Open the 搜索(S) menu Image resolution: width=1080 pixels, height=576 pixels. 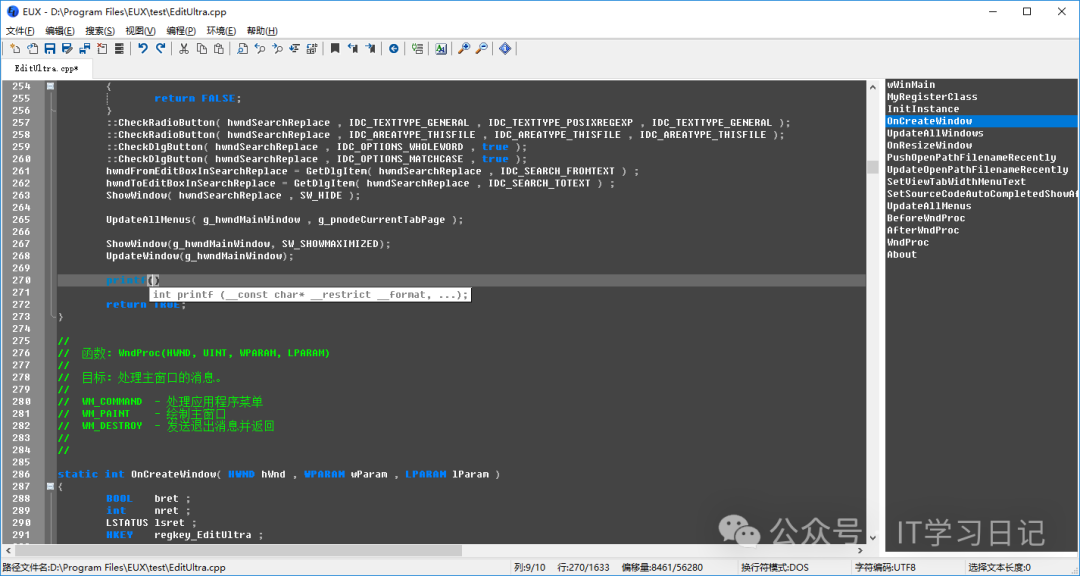click(x=100, y=31)
